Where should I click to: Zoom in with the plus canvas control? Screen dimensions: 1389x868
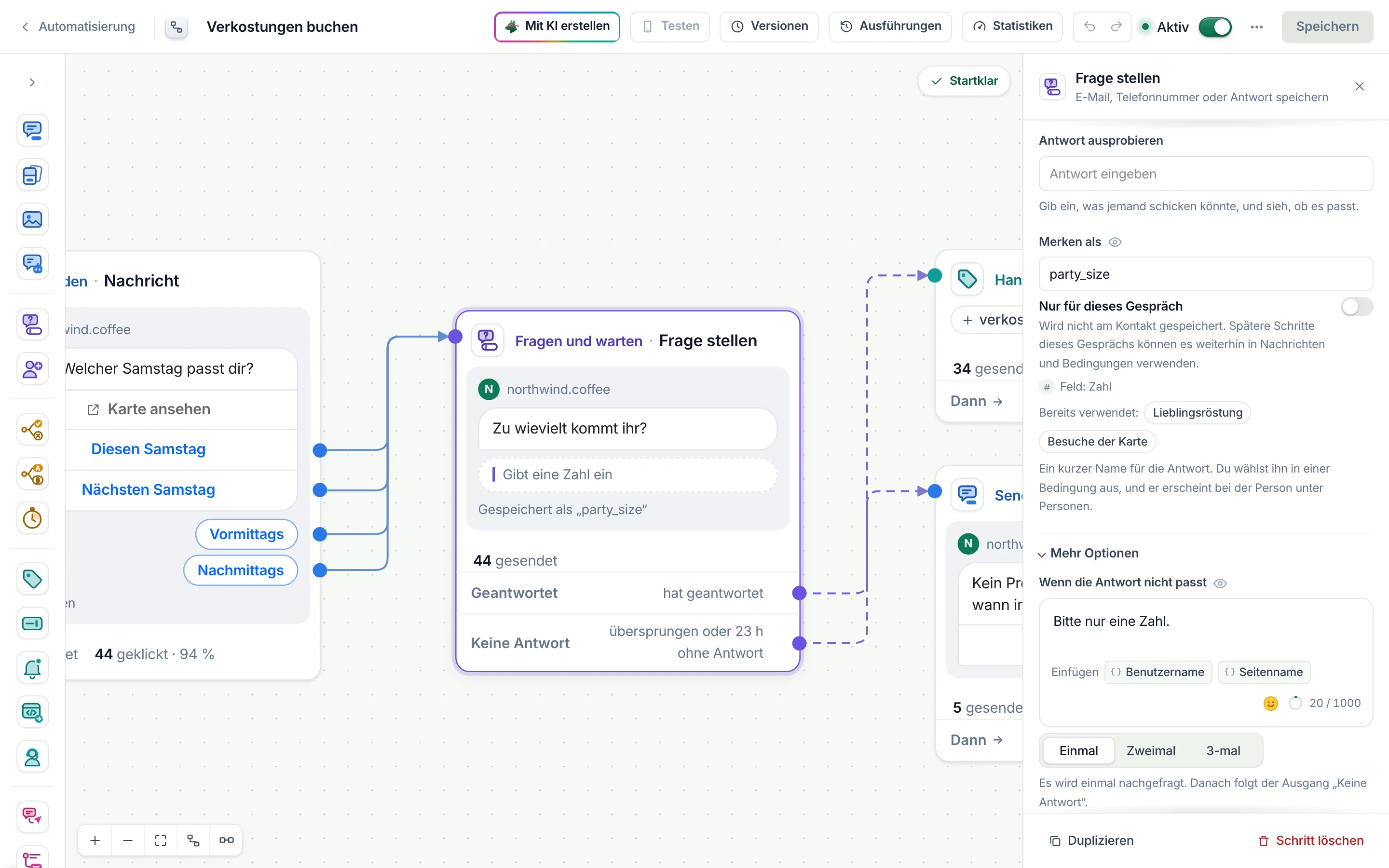point(95,841)
